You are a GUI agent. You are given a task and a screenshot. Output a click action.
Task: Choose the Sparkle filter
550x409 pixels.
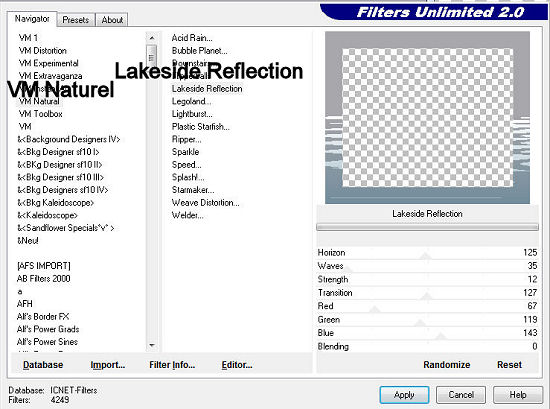[x=185, y=152]
